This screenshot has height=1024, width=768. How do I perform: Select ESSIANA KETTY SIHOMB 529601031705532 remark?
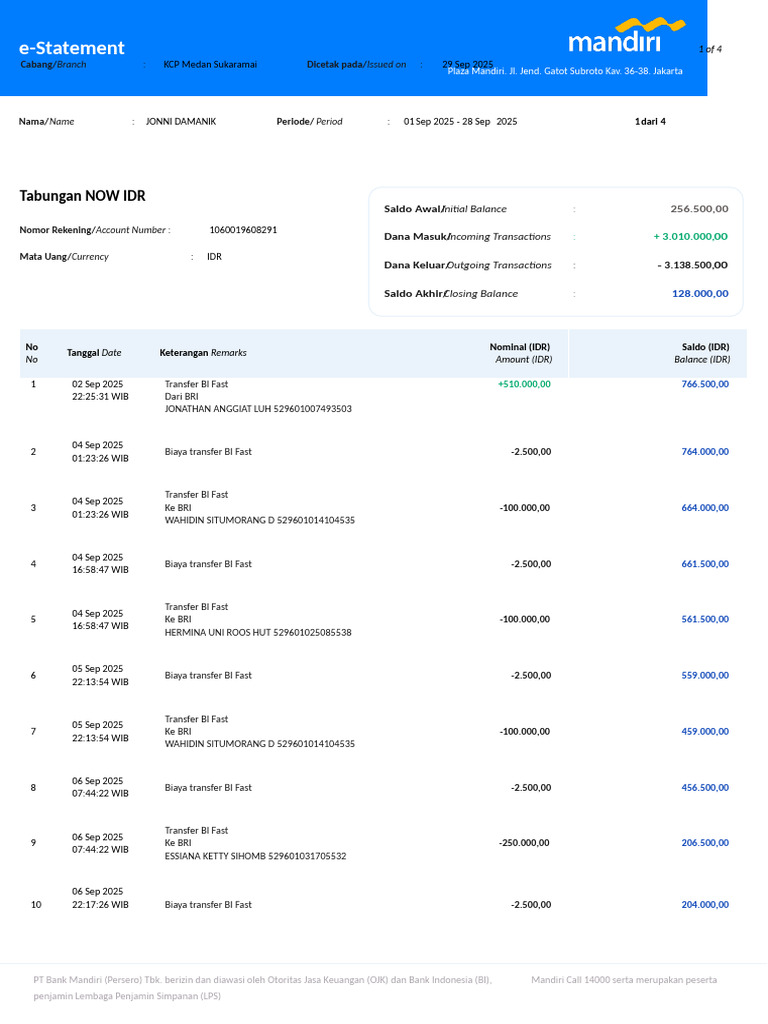tap(255, 856)
